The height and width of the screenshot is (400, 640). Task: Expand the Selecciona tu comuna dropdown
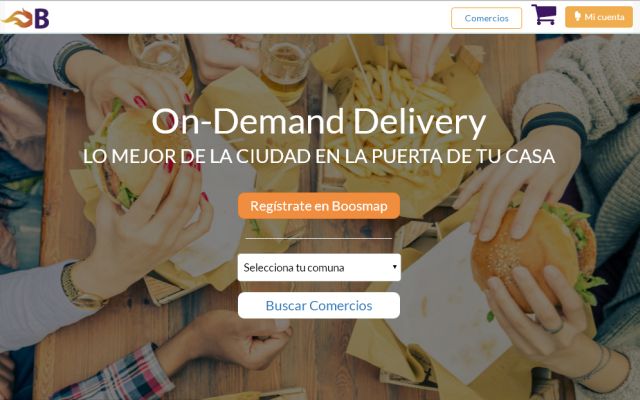[x=319, y=267]
